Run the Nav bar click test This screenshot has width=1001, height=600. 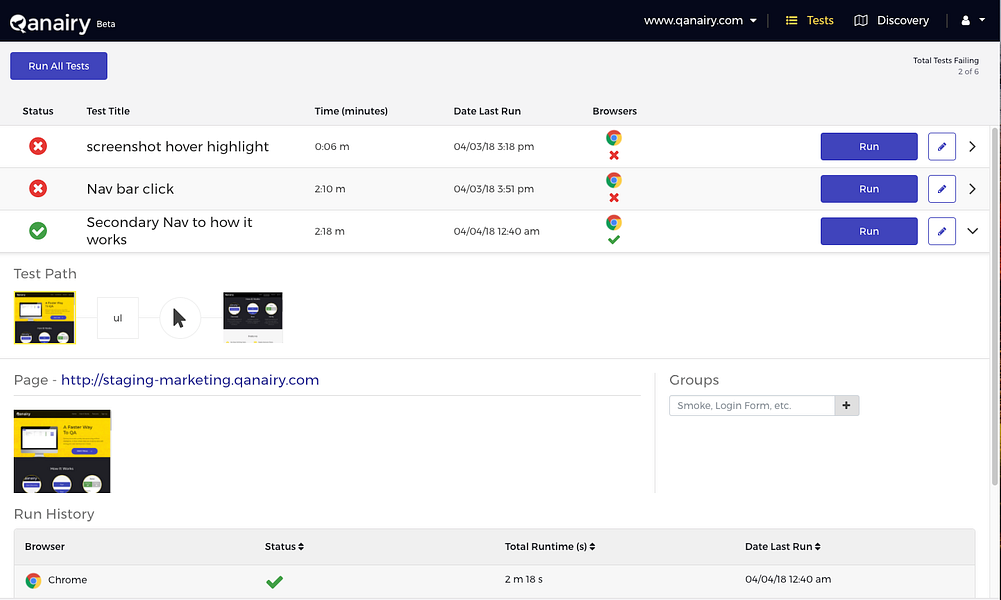point(869,189)
